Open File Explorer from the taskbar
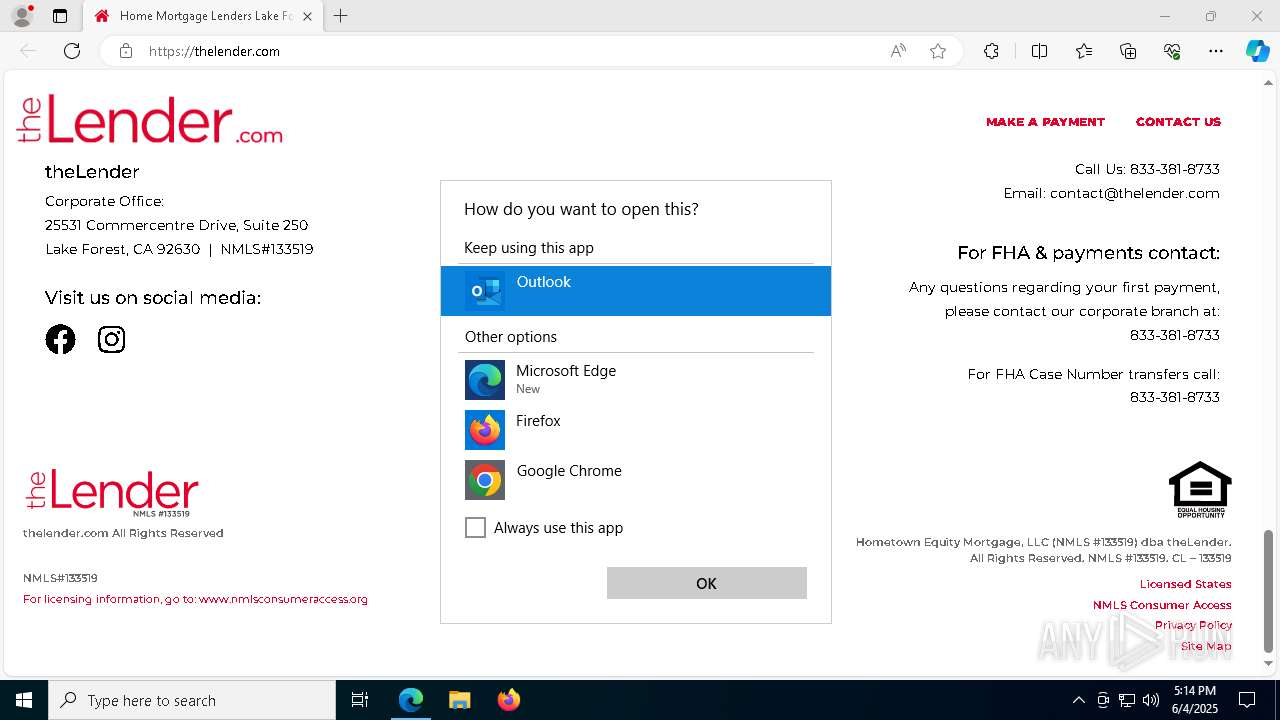The image size is (1280, 720). (459, 700)
